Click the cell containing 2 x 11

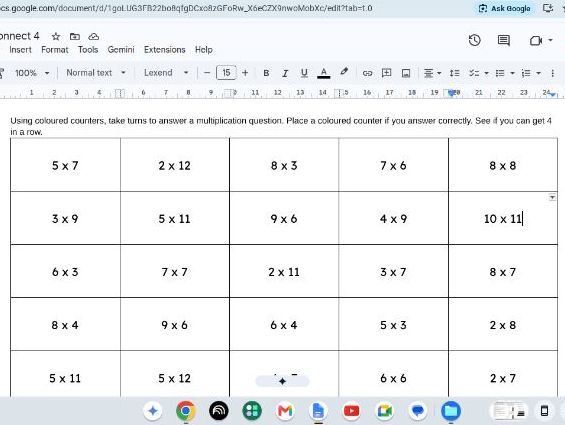284,271
